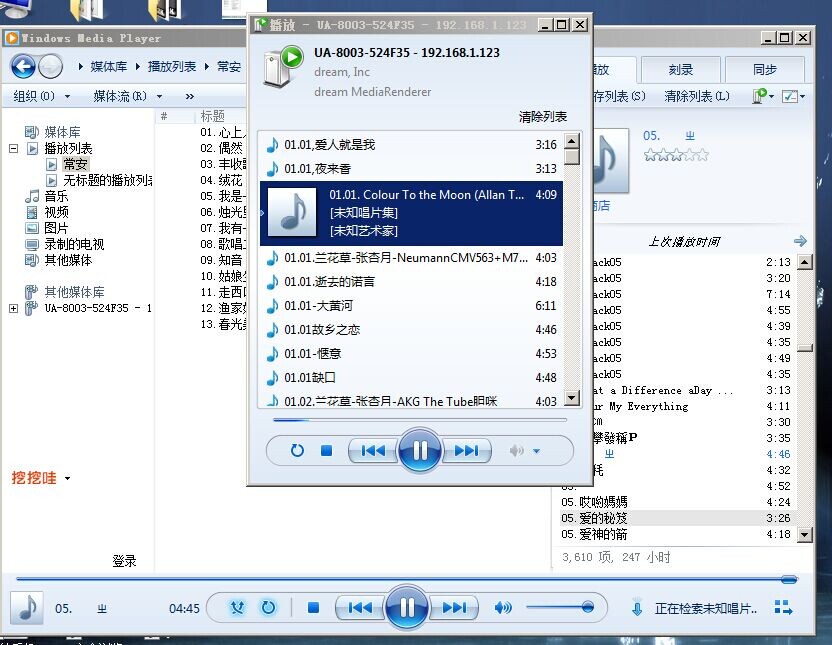Screen dimensions: 832x645
Task: Click 清除列表(L) in main player
Action: coord(697,96)
